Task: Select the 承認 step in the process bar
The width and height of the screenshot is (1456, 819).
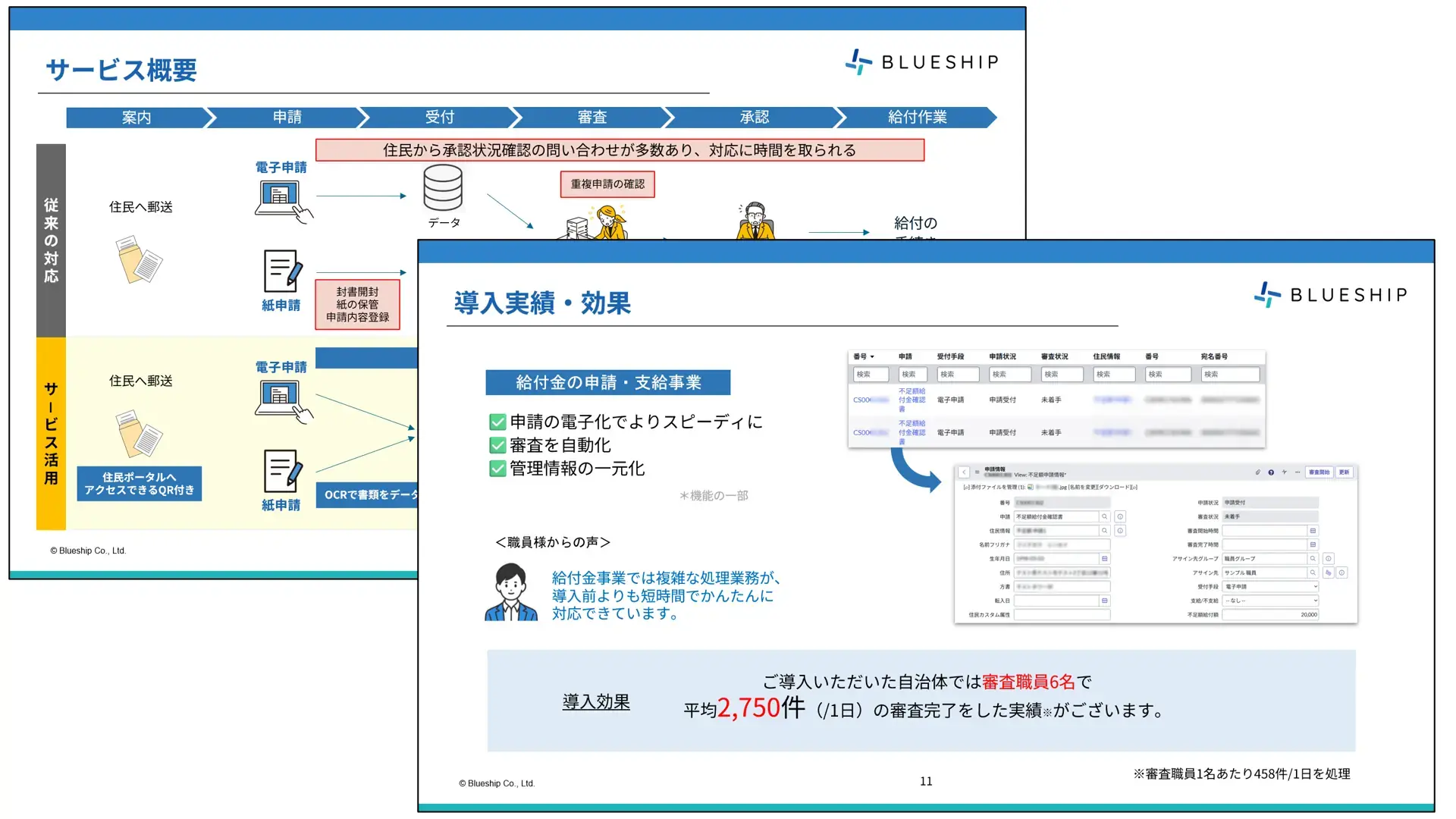Action: [x=755, y=118]
